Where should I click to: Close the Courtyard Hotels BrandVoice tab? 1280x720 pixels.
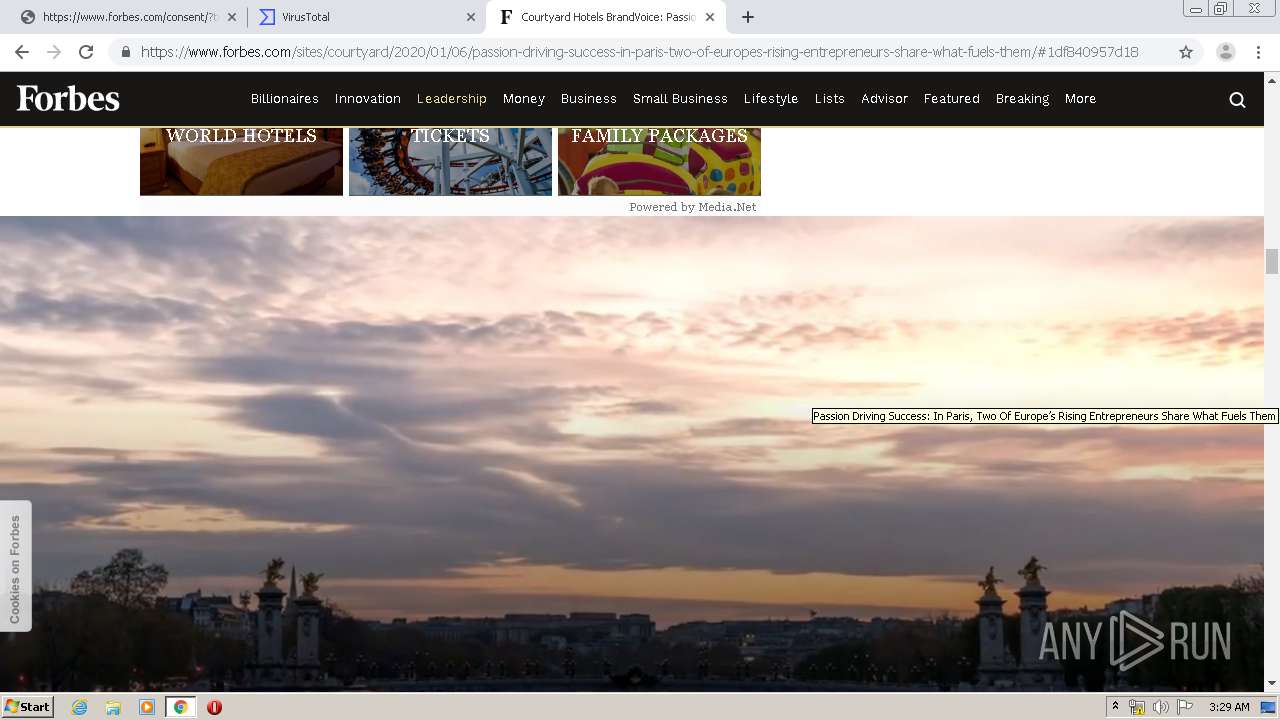(709, 17)
